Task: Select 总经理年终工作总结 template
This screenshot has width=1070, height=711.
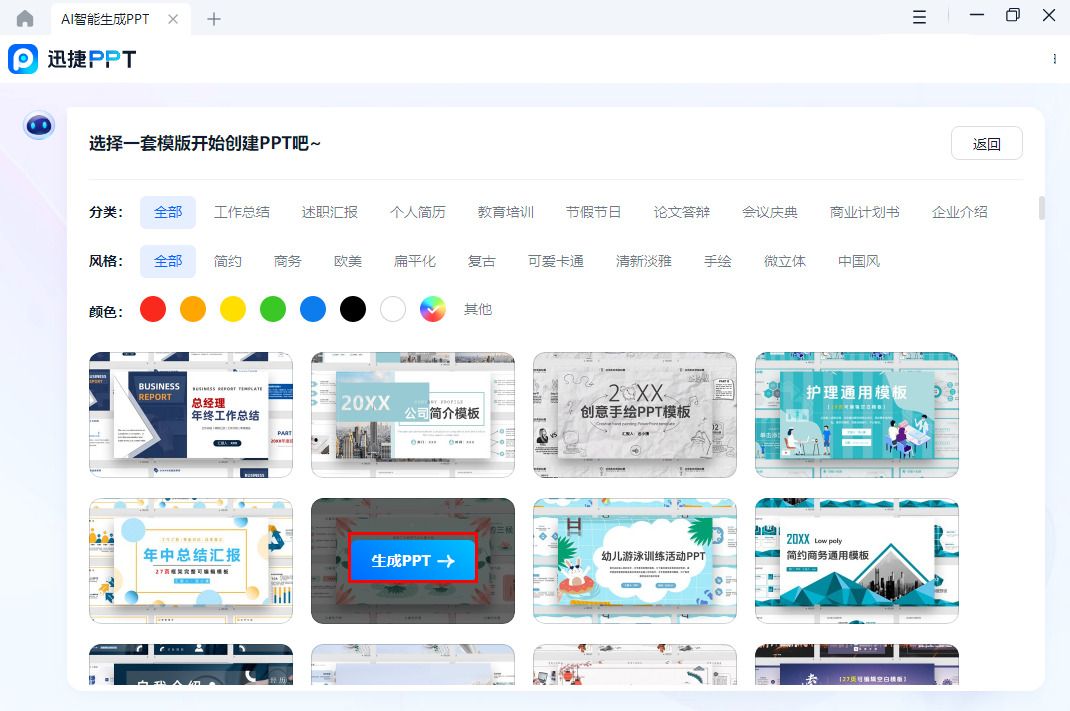Action: pos(191,415)
